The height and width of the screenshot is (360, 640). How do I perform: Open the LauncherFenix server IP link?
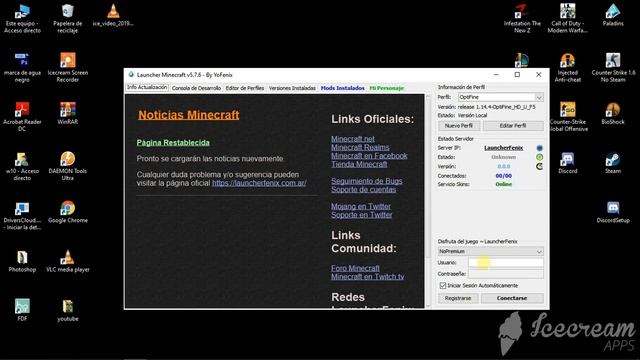(x=504, y=148)
